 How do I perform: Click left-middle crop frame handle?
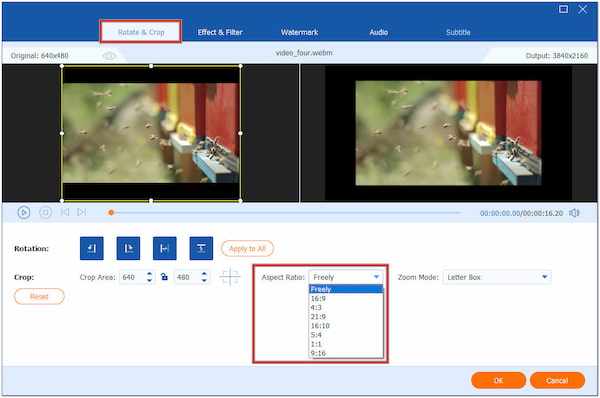click(62, 133)
